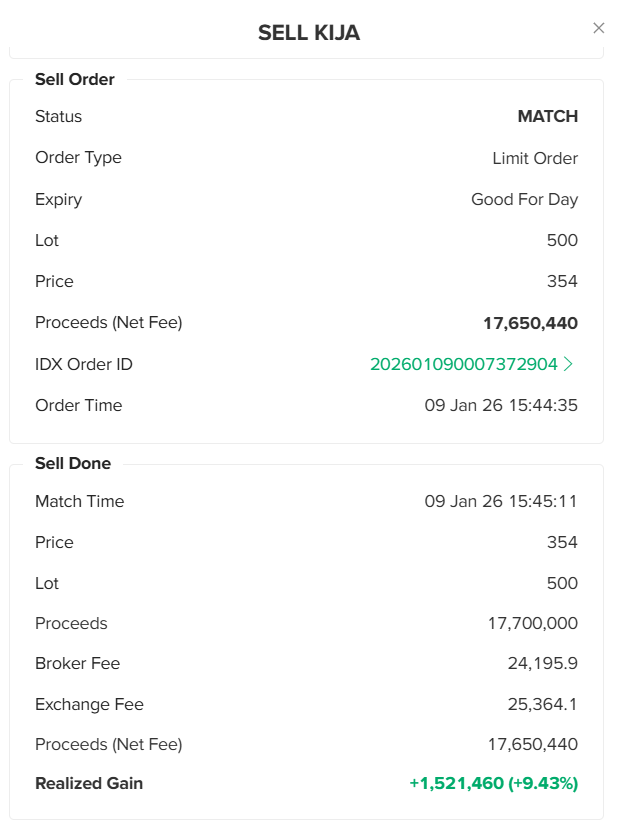Click the green Realized Gain +1,521,460 value

pos(493,783)
